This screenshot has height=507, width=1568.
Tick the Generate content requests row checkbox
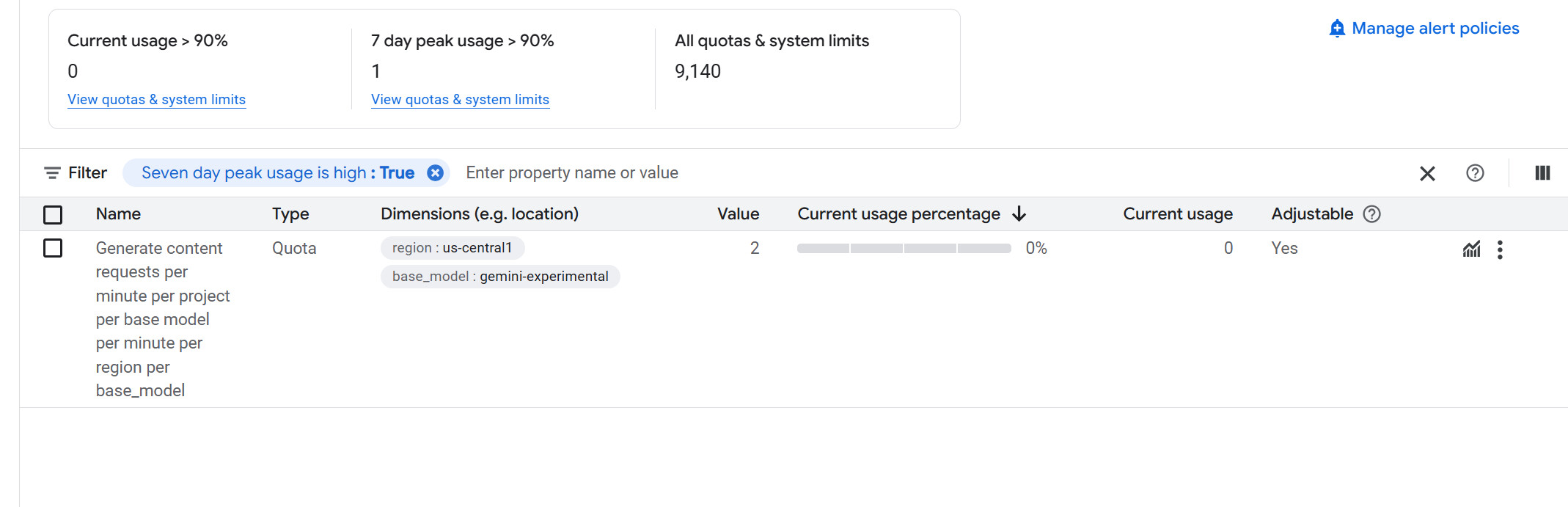pyautogui.click(x=53, y=249)
